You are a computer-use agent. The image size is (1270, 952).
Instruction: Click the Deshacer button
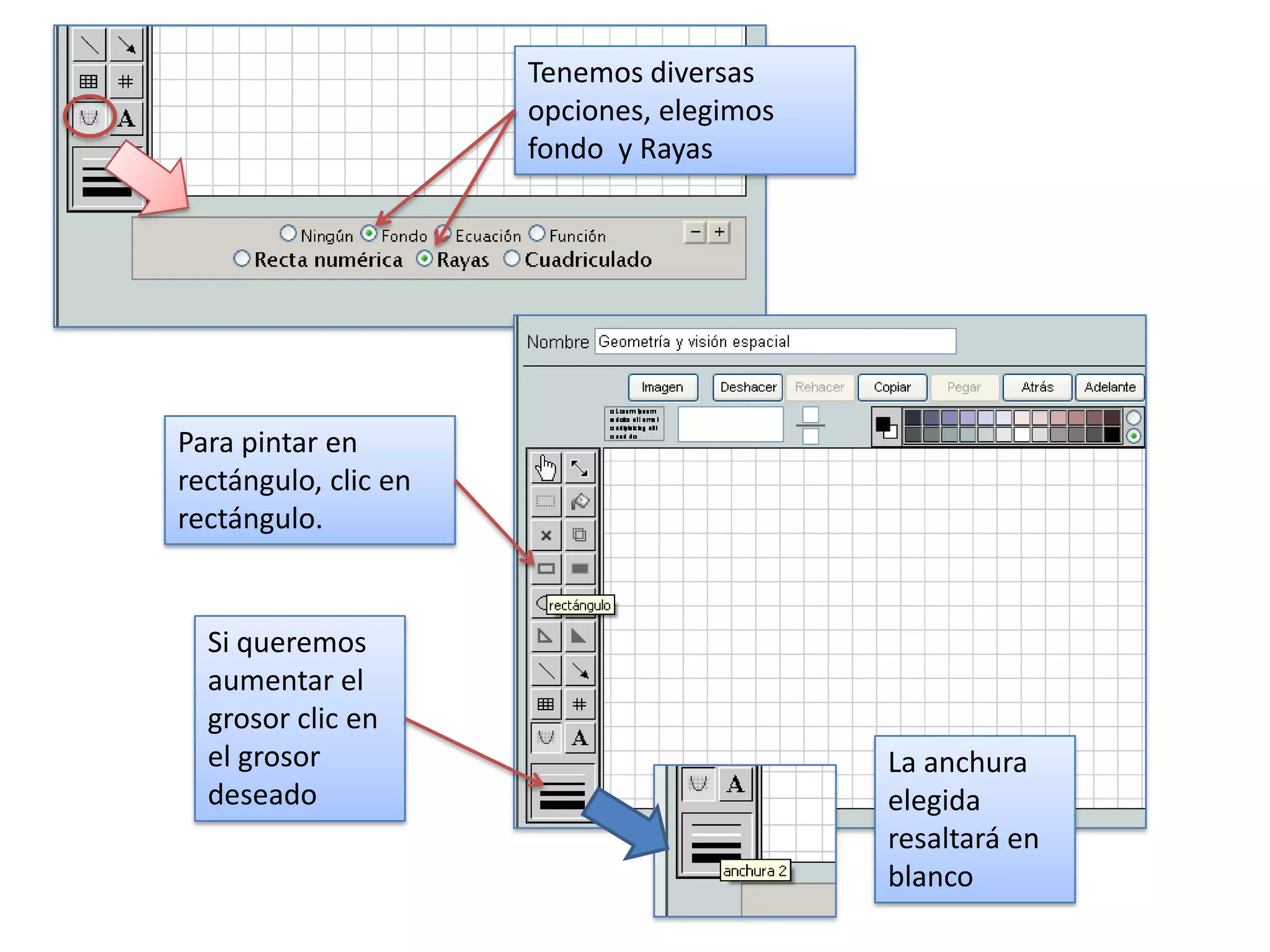click(748, 387)
